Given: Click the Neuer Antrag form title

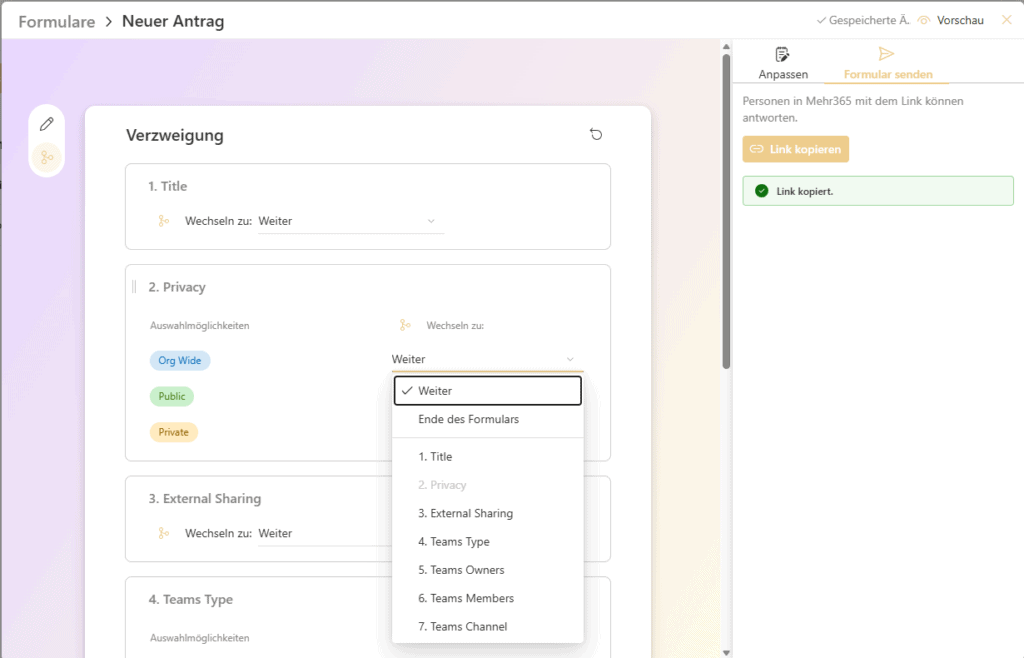Looking at the screenshot, I should (x=173, y=22).
